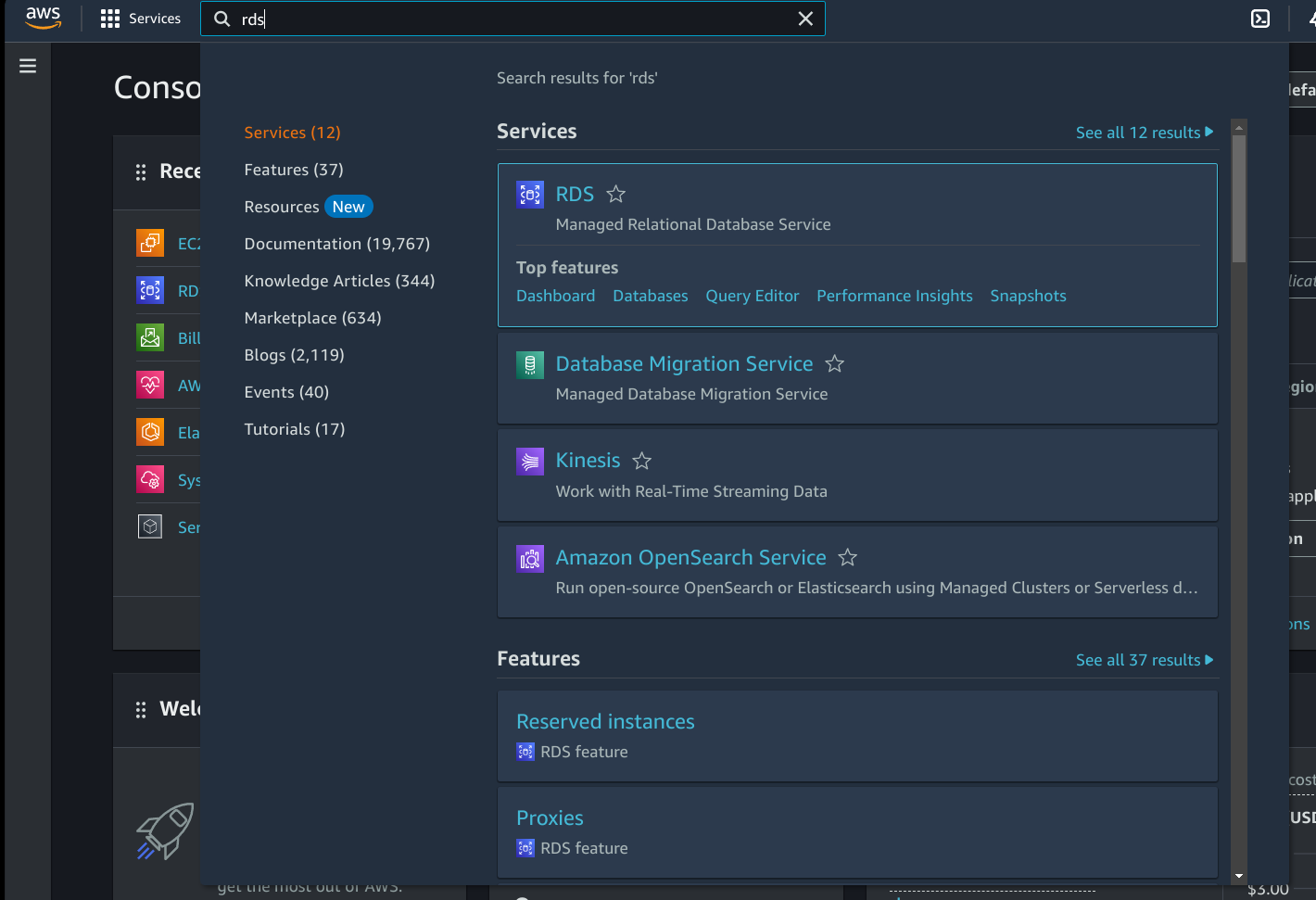Open Snapshots top feature
This screenshot has width=1316, height=900.
coord(1028,296)
